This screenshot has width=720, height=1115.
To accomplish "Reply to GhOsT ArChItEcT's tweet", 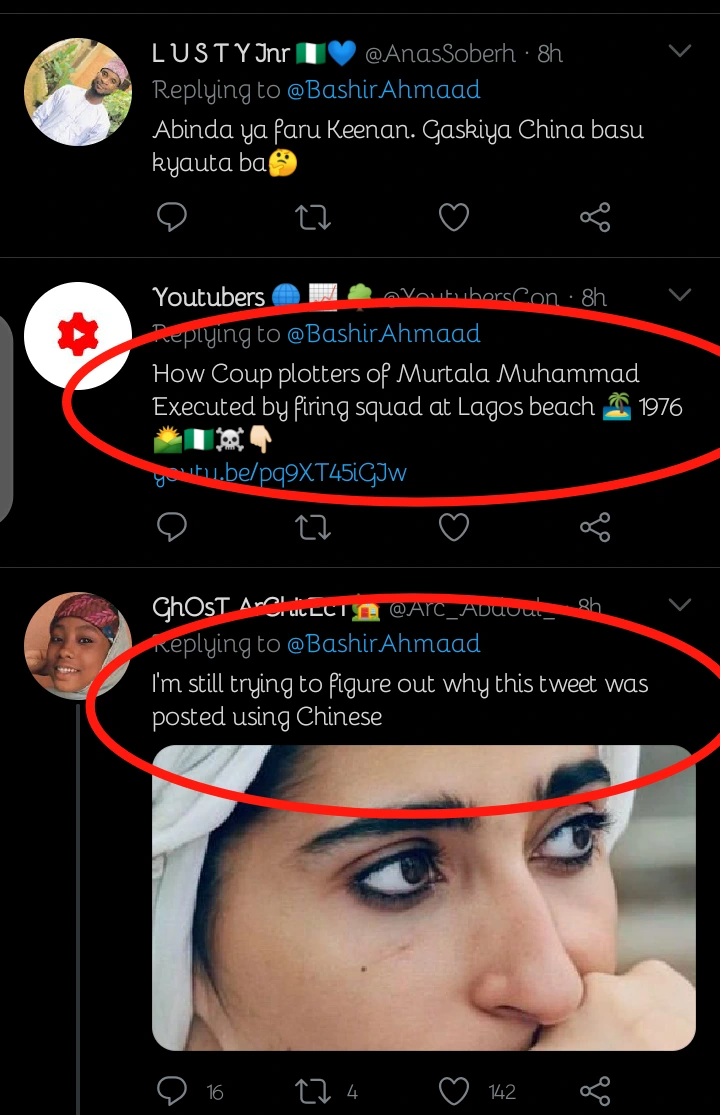I will click(172, 1091).
